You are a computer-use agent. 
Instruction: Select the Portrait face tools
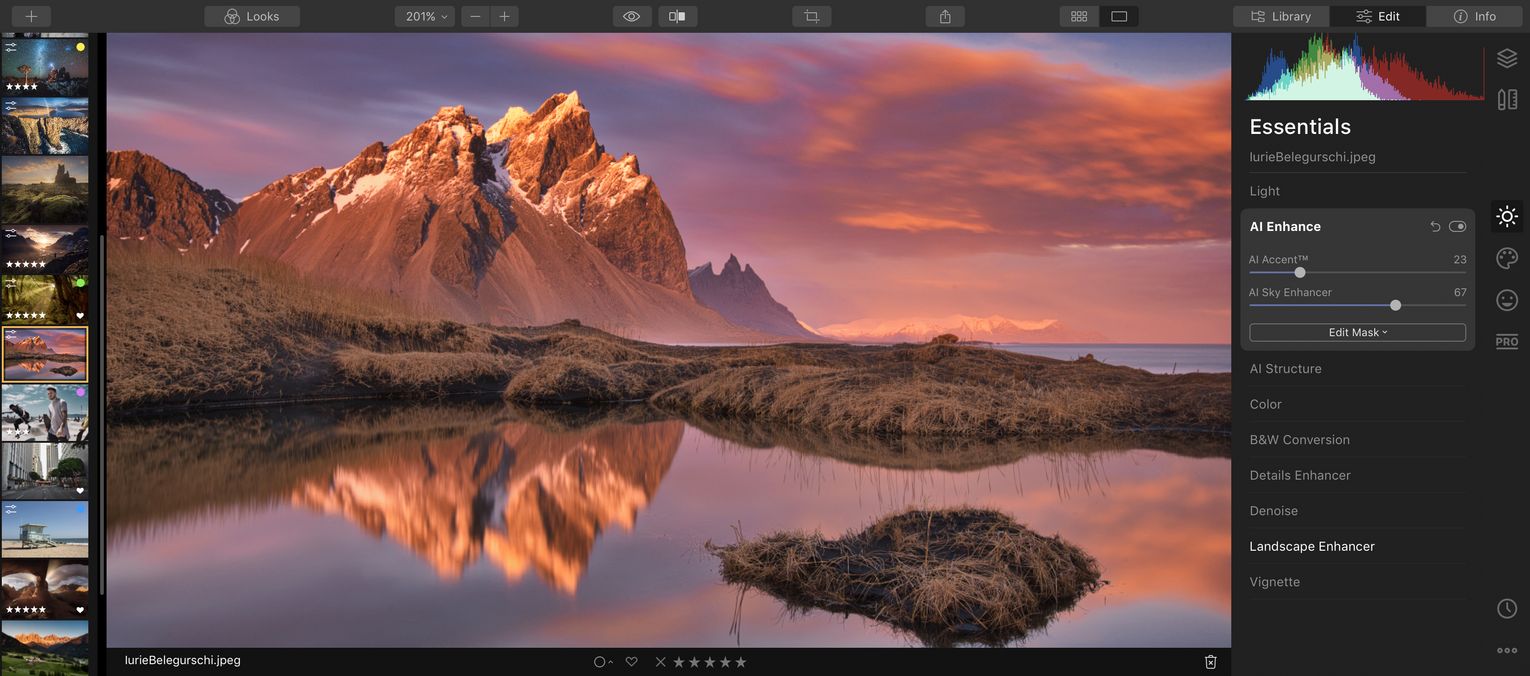(x=1507, y=300)
